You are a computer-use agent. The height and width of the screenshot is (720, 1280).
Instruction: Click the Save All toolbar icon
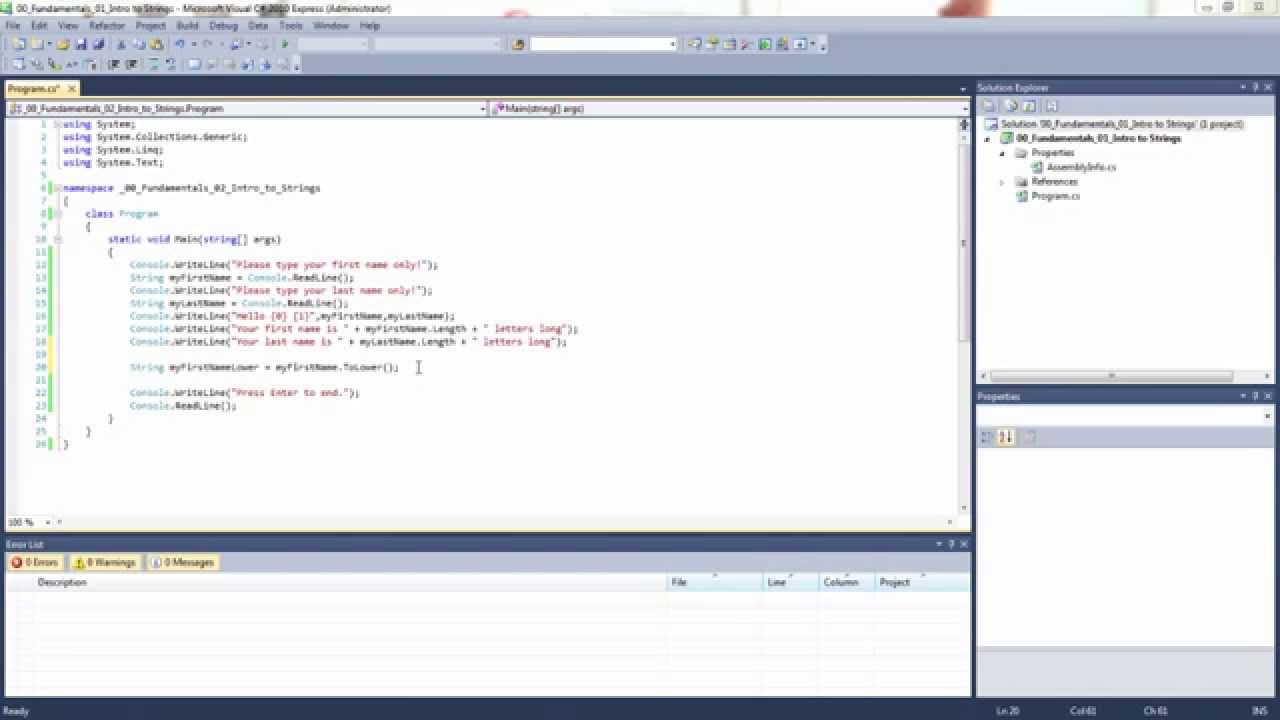click(x=98, y=44)
